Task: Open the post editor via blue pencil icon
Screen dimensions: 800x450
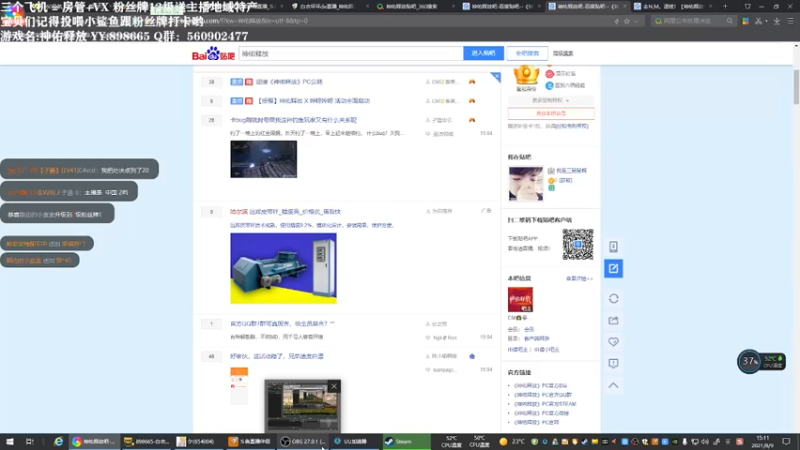Action: tap(613, 268)
